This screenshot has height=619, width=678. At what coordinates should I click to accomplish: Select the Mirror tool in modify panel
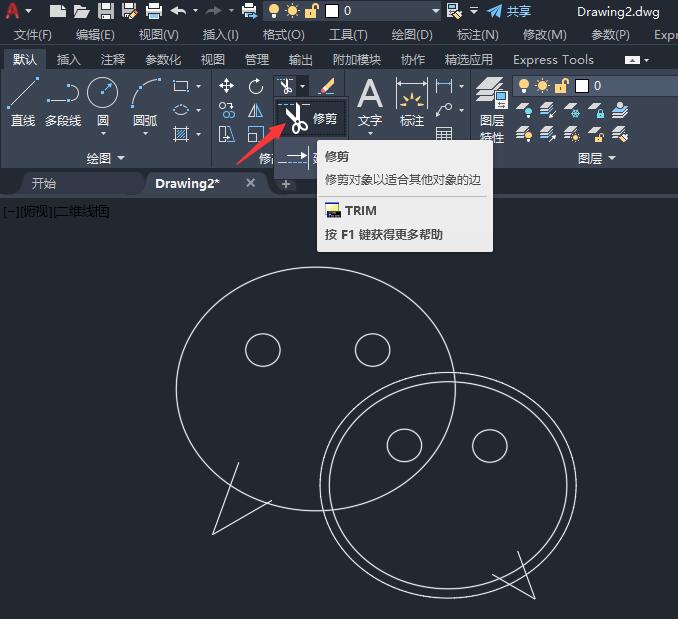(x=256, y=110)
